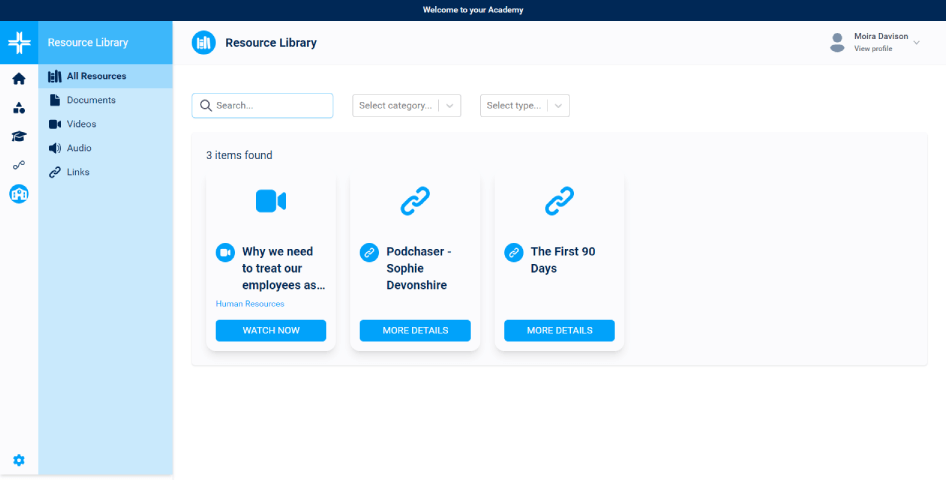
Task: Click MORE DETAILS for Podchaser card
Action: (415, 331)
